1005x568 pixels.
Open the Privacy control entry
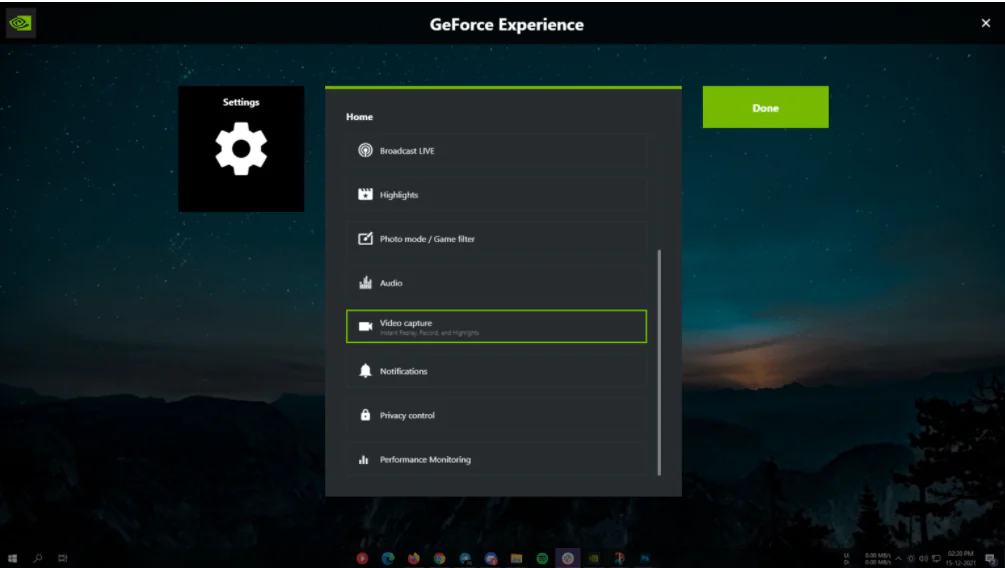point(496,415)
